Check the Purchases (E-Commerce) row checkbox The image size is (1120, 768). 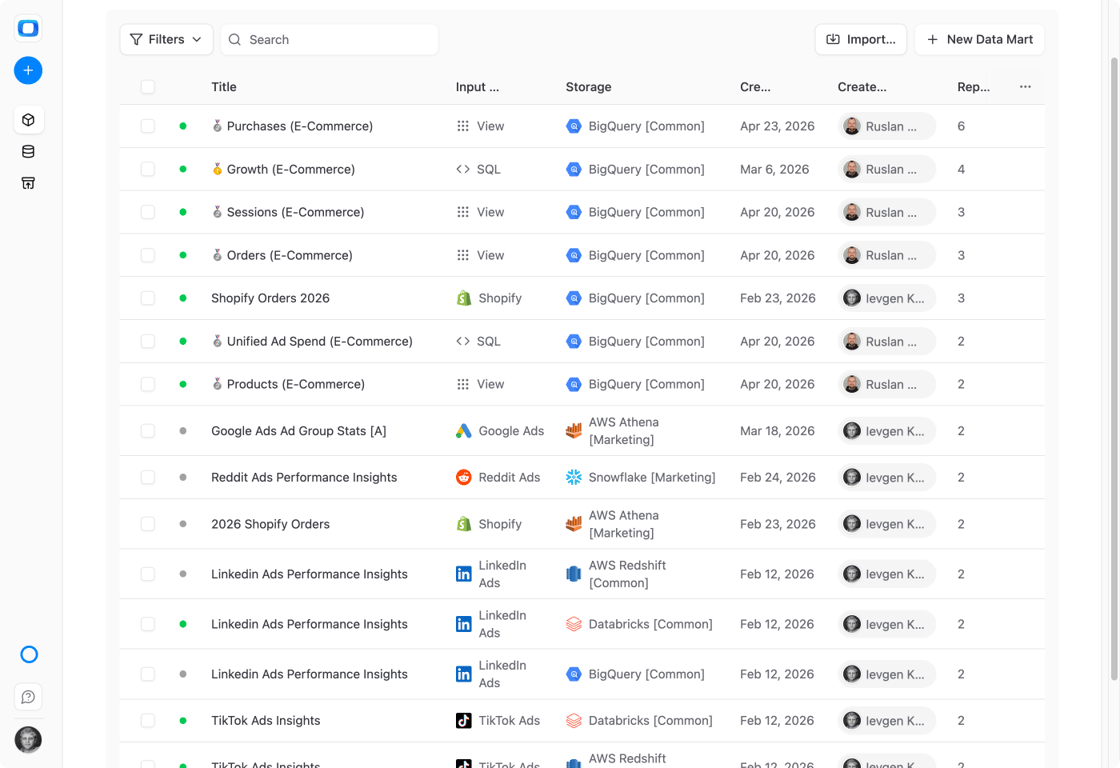pos(148,126)
